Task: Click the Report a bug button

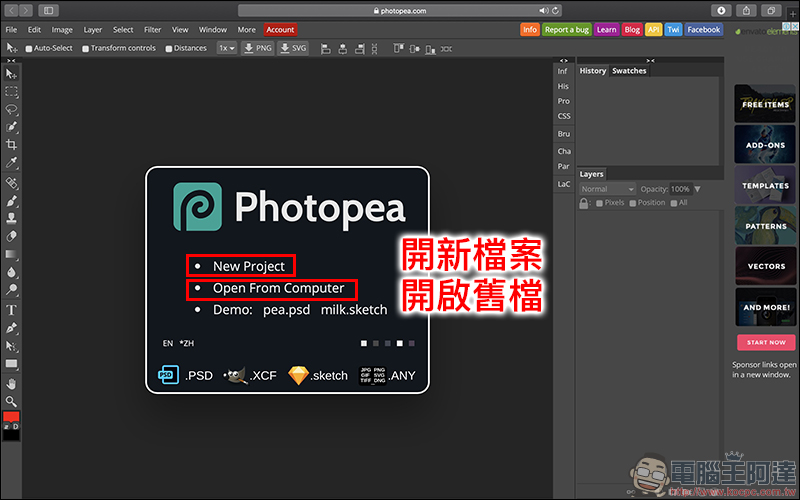Action: click(566, 30)
